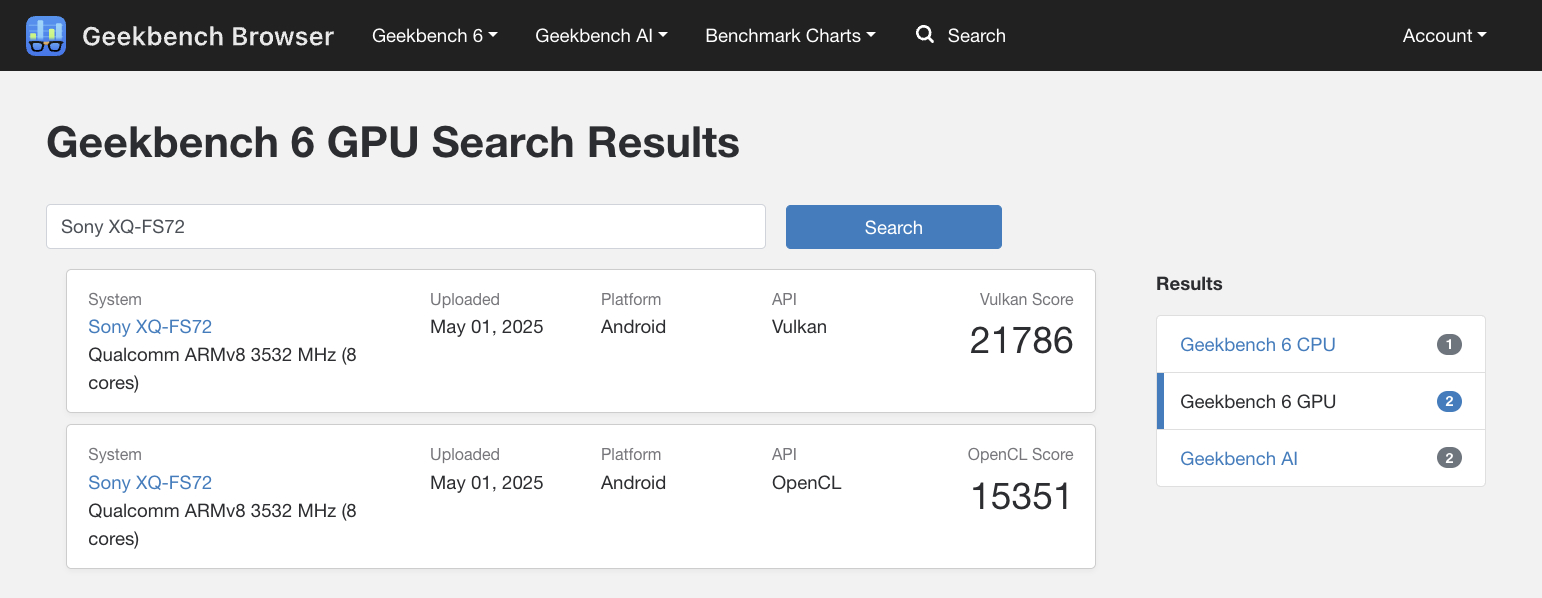This screenshot has height=598, width=1542.
Task: Open the Account menu
Action: [x=1444, y=36]
